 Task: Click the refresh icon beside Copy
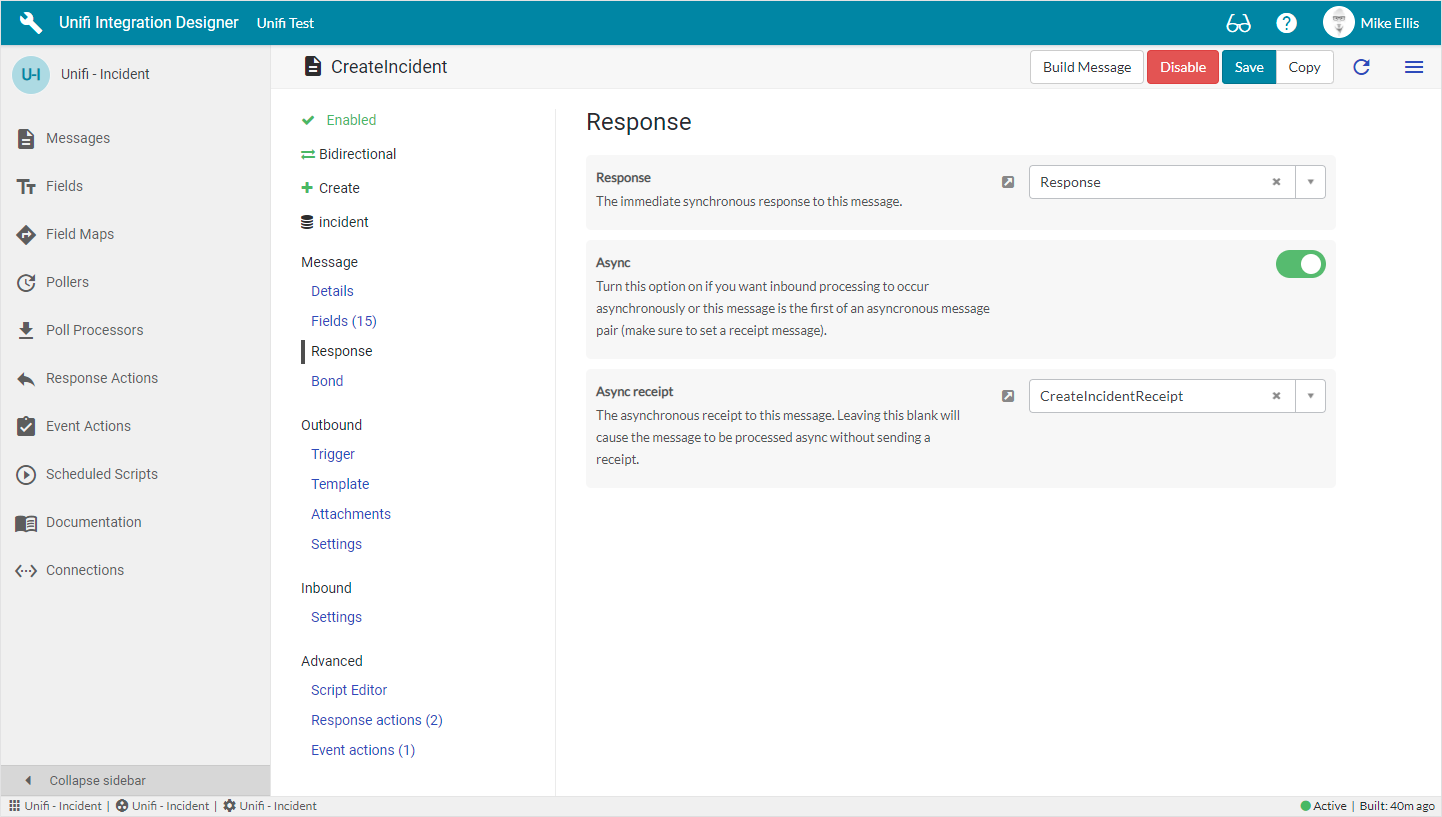[1361, 67]
